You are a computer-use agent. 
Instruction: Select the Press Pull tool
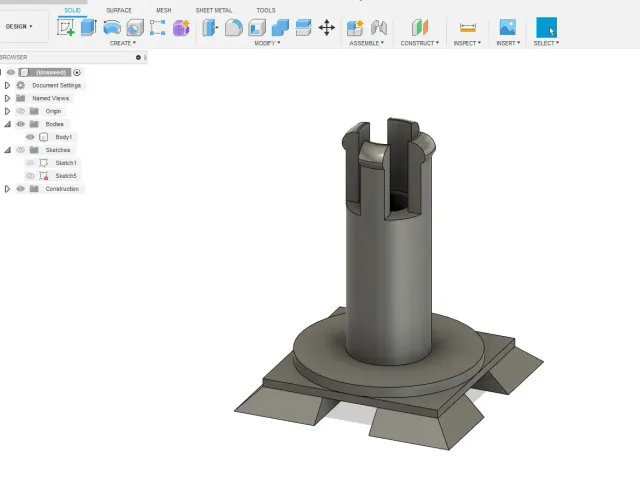(x=210, y=28)
